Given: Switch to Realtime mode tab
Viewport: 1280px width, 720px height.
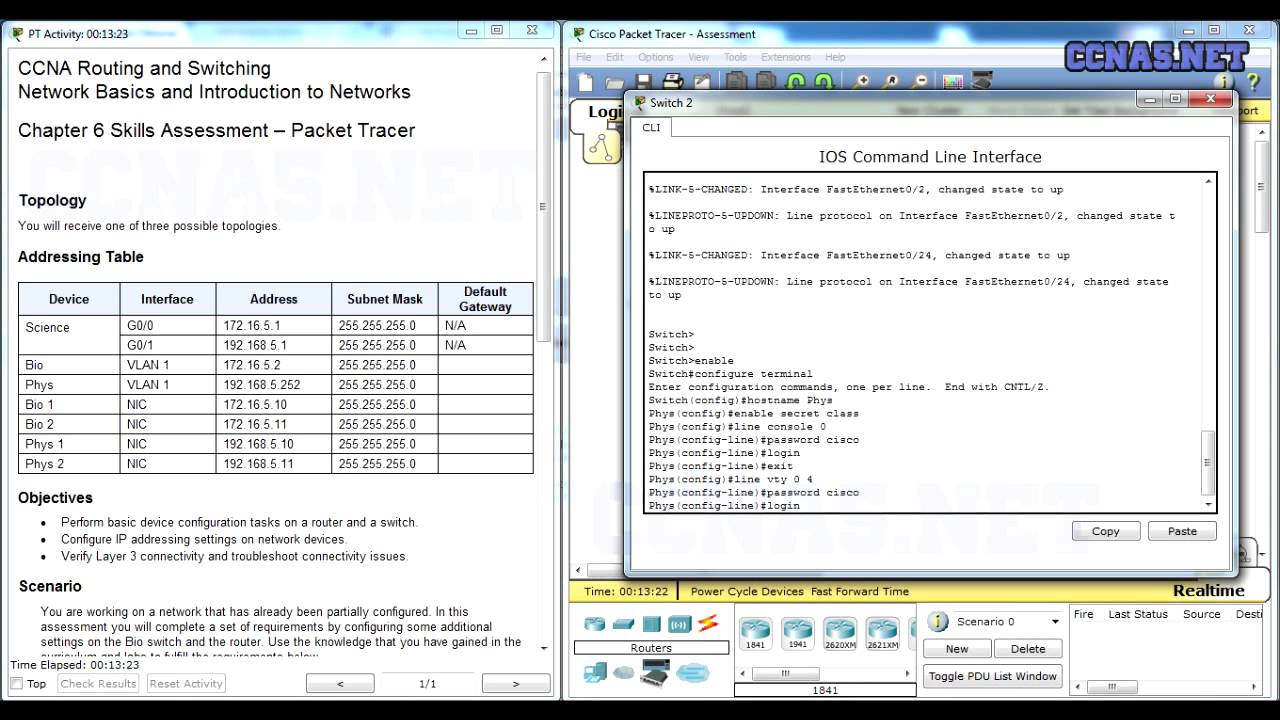Looking at the screenshot, I should pos(1209,590).
